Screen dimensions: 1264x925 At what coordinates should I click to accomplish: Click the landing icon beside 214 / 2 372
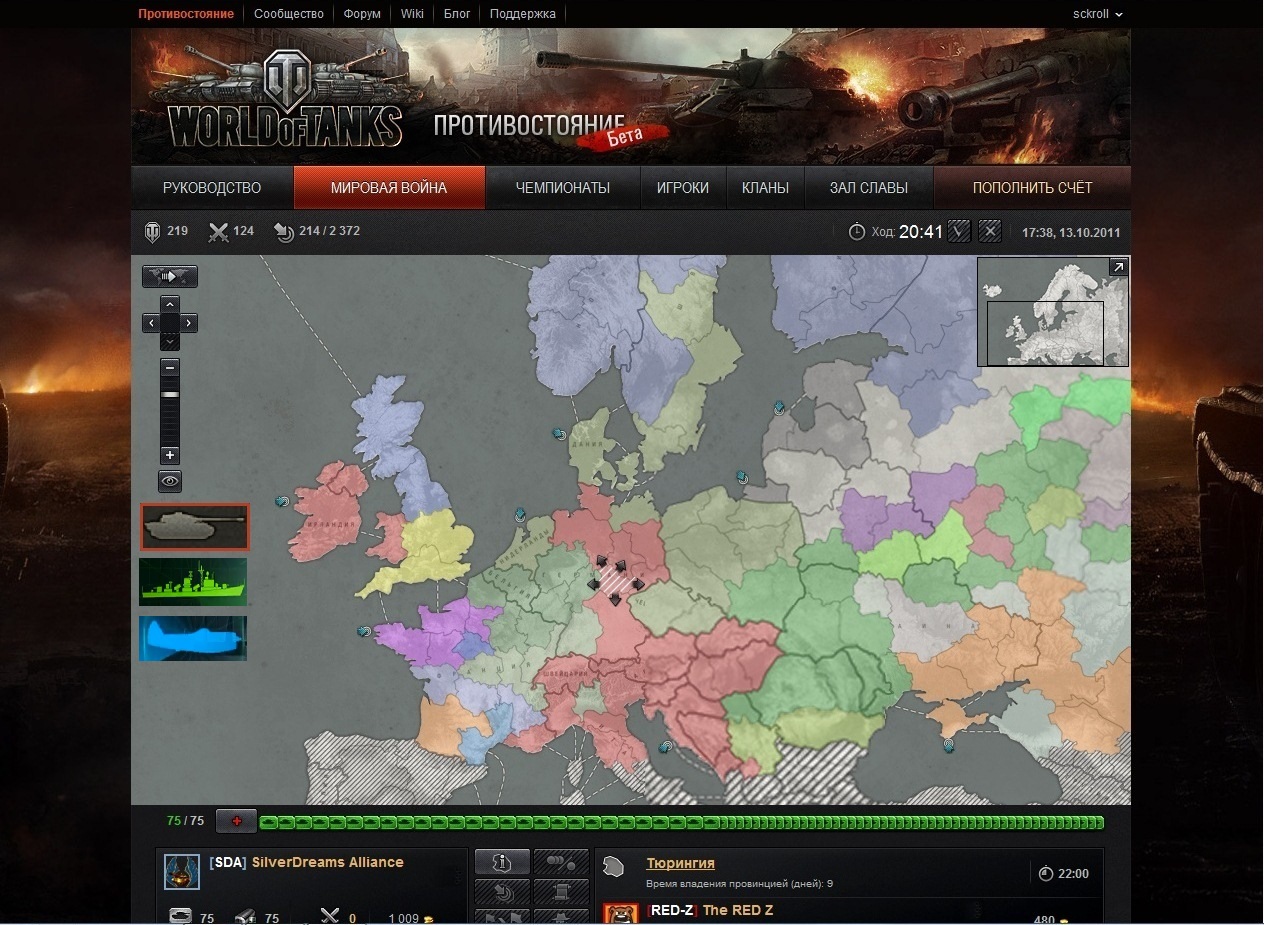[x=284, y=232]
